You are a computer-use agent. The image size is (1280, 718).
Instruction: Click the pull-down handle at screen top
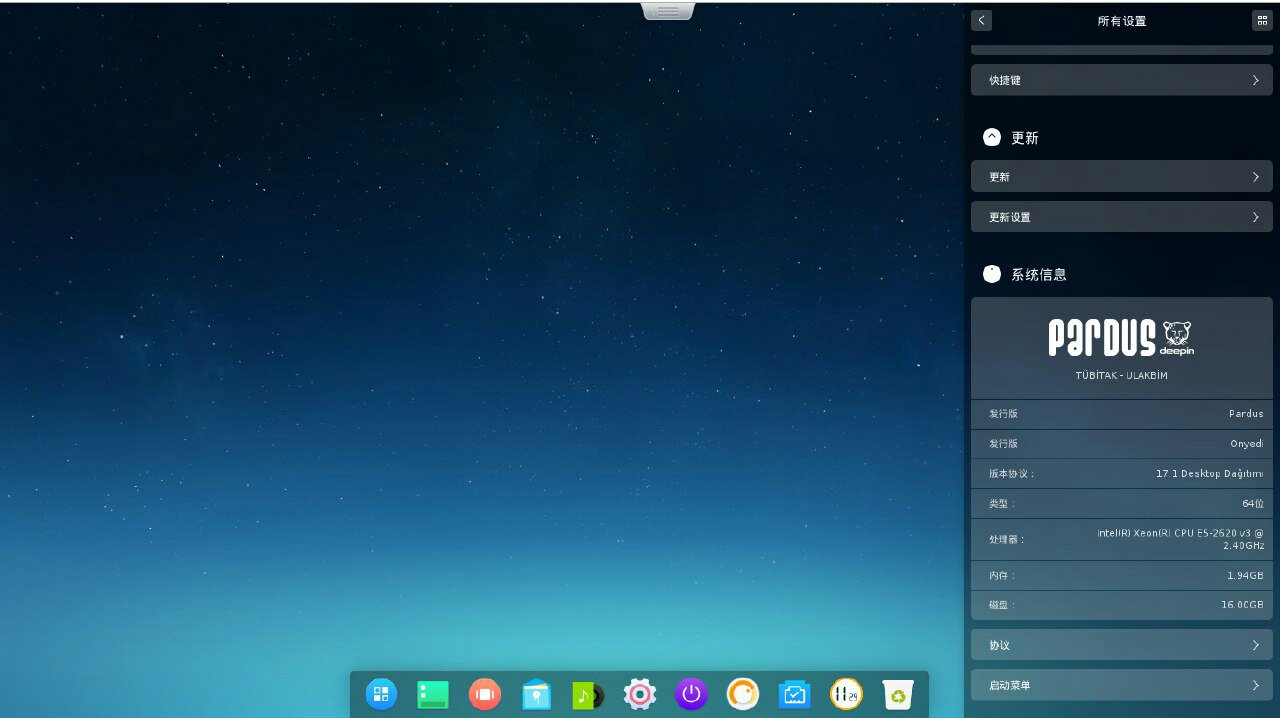pyautogui.click(x=668, y=11)
